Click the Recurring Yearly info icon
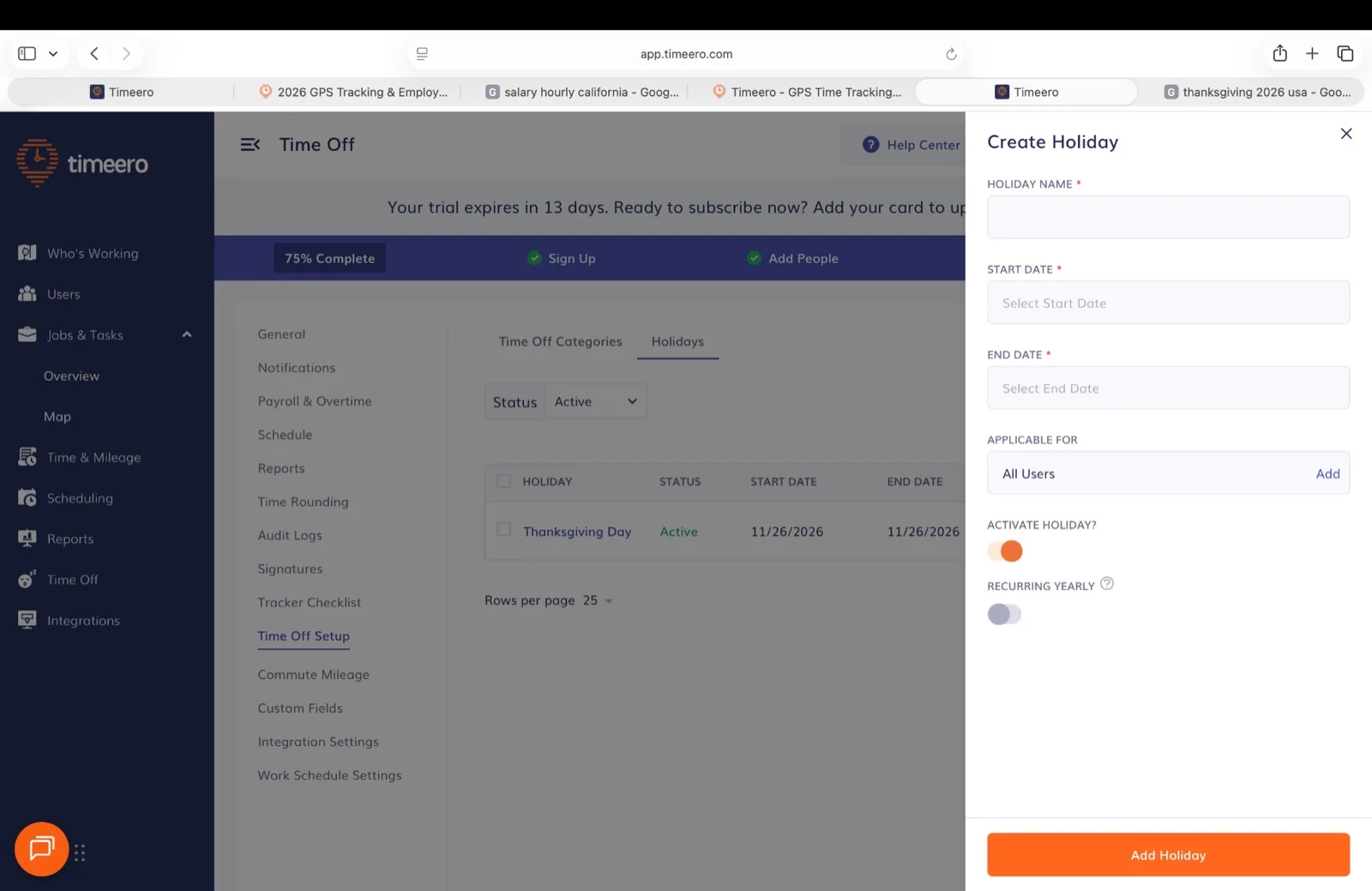Screen dimensions: 1372x891 [1107, 584]
